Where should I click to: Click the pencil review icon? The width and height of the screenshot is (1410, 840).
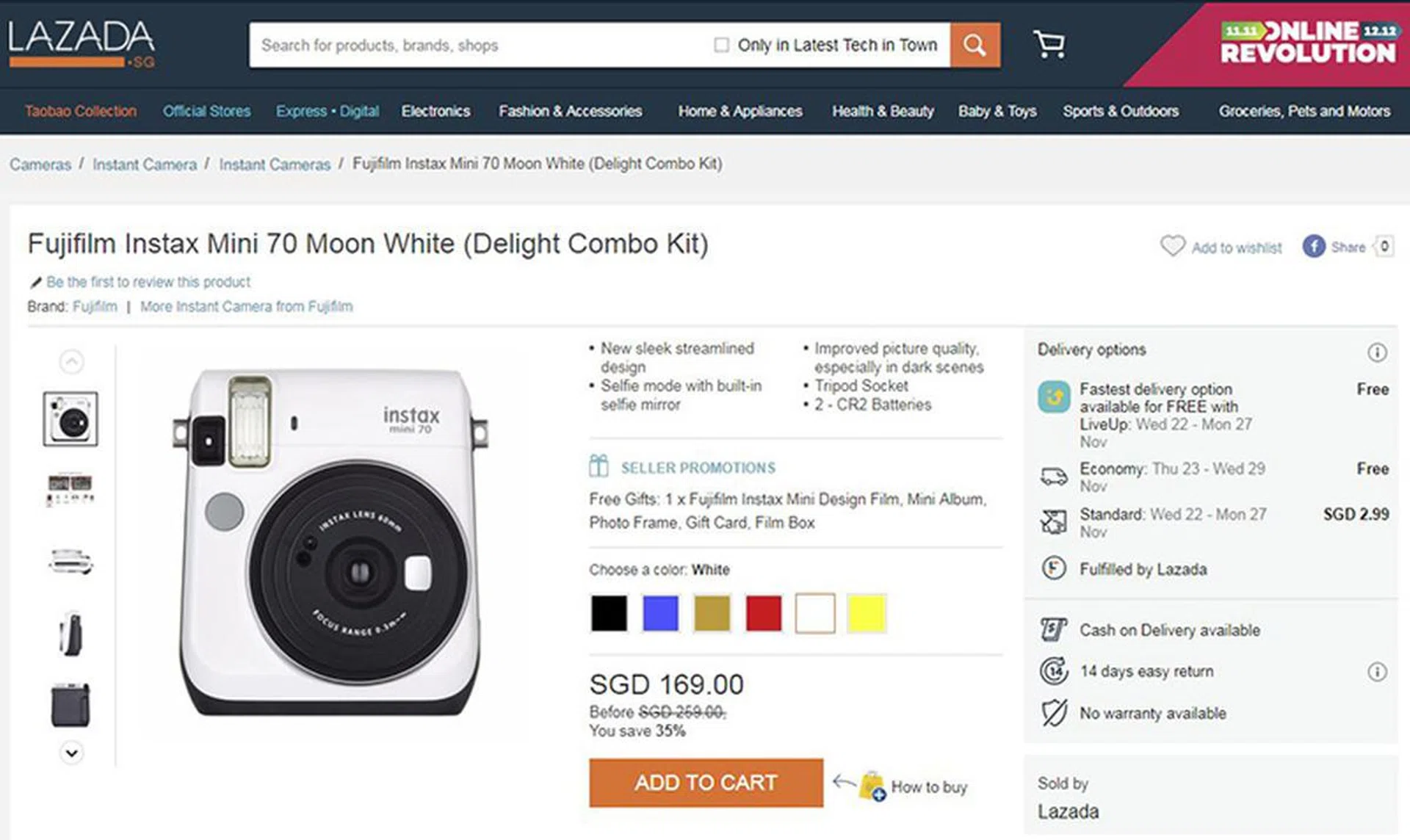pyautogui.click(x=35, y=283)
